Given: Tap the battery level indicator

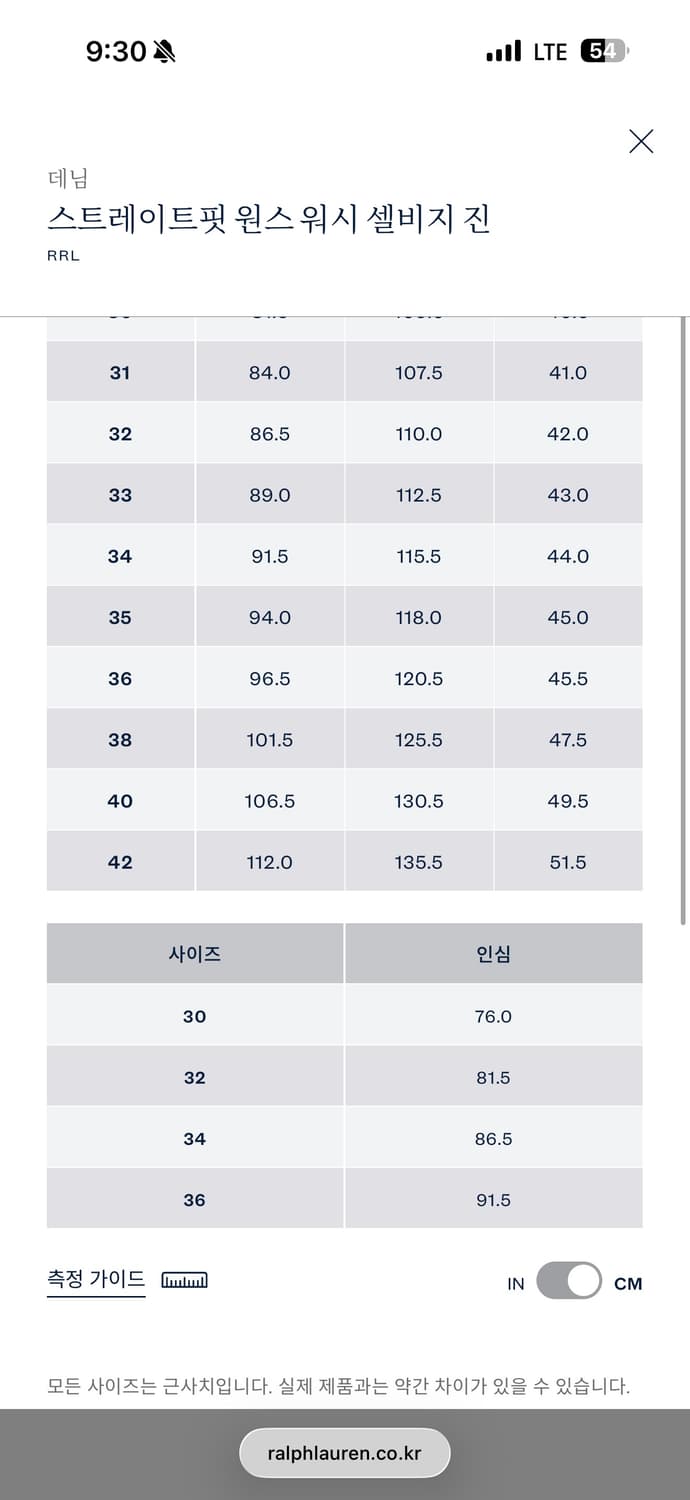Looking at the screenshot, I should [x=604, y=51].
